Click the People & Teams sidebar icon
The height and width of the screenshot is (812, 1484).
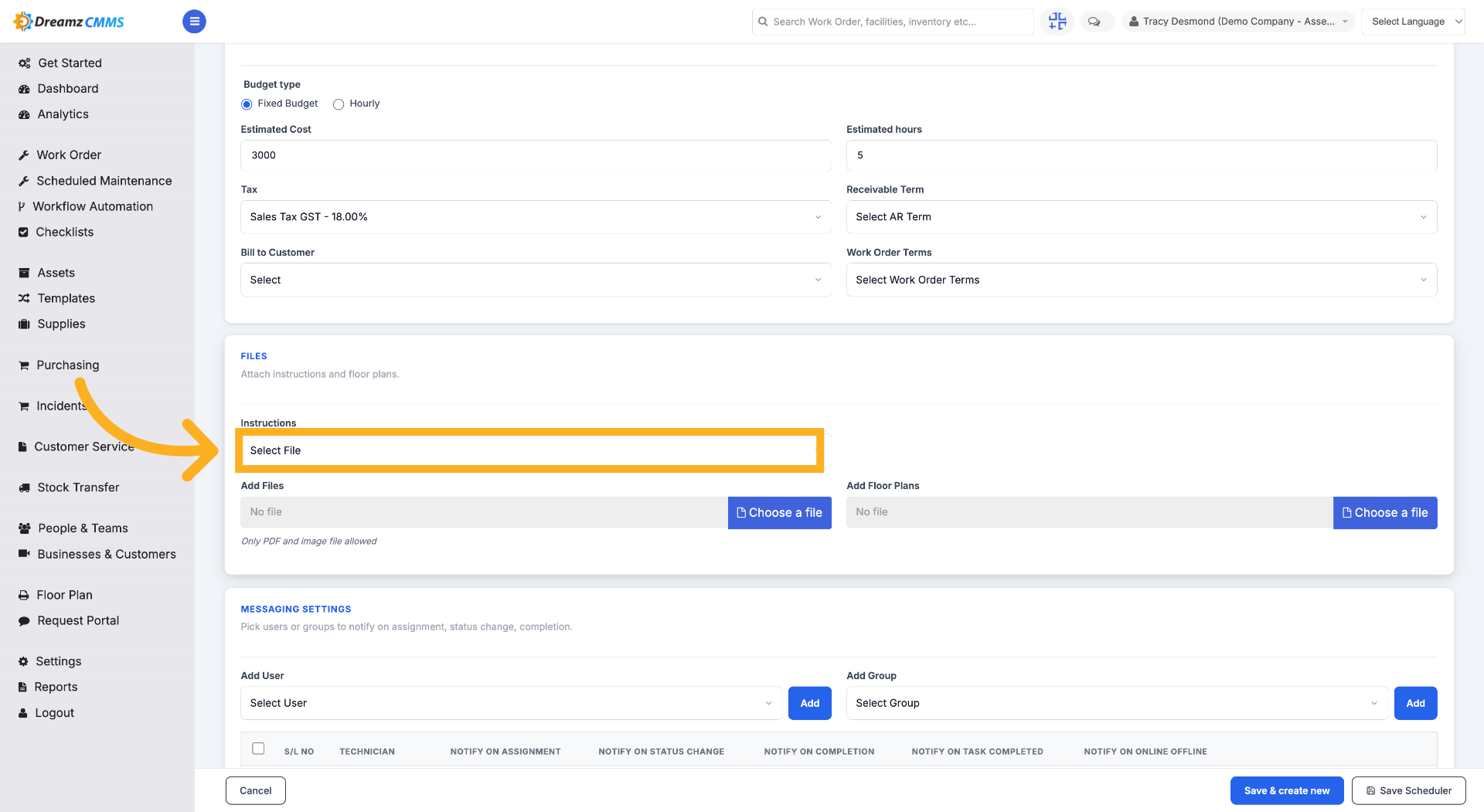pyautogui.click(x=24, y=528)
